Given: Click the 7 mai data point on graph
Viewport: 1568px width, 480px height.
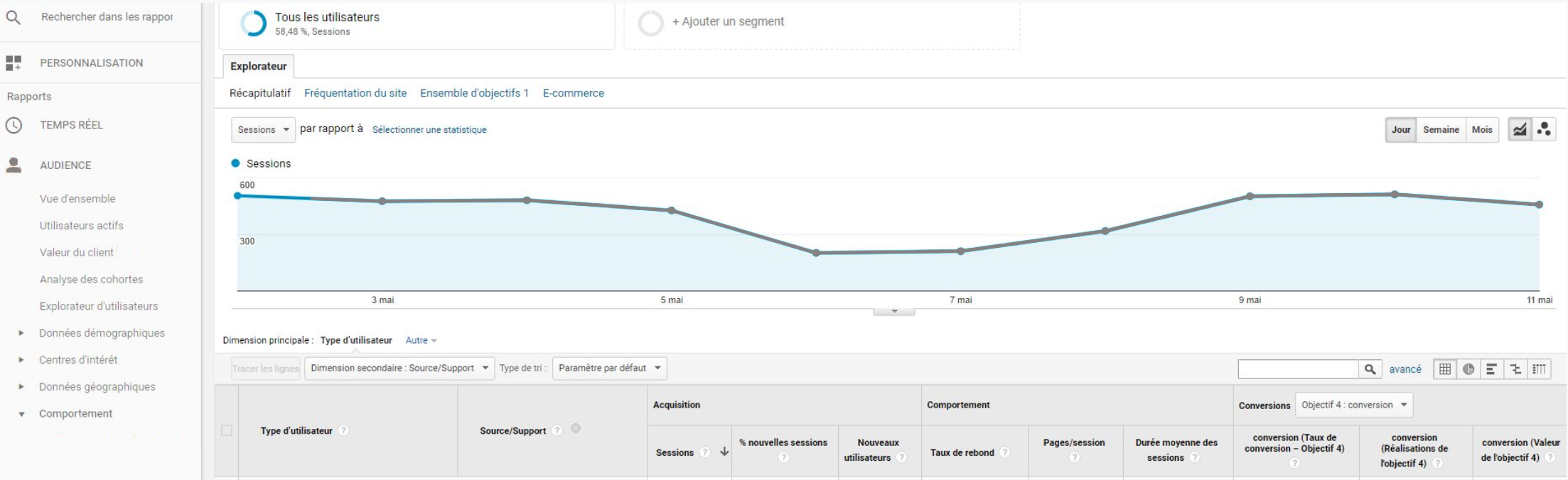Looking at the screenshot, I should click(x=960, y=251).
